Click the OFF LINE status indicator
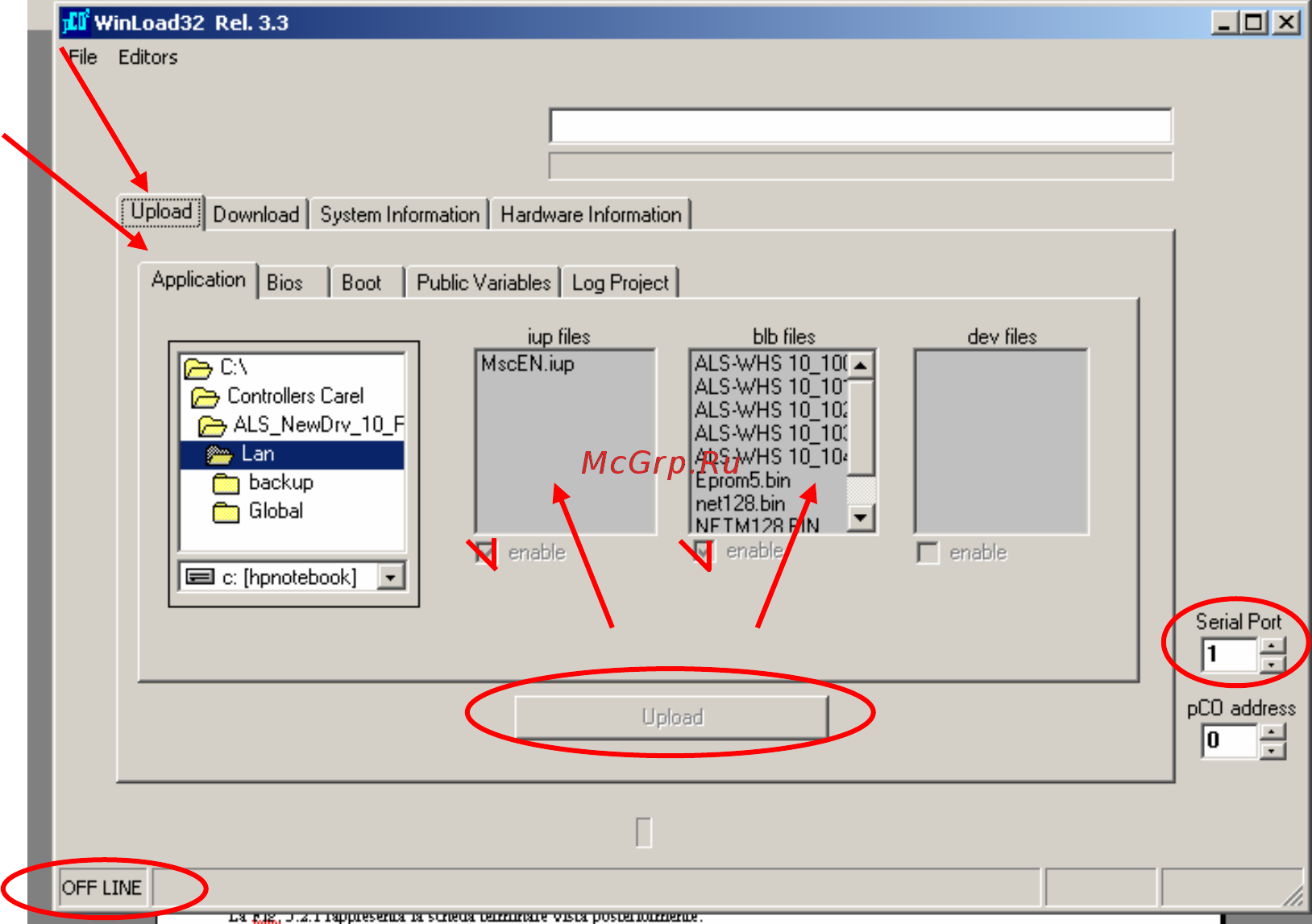The width and height of the screenshot is (1312, 924). coord(102,888)
